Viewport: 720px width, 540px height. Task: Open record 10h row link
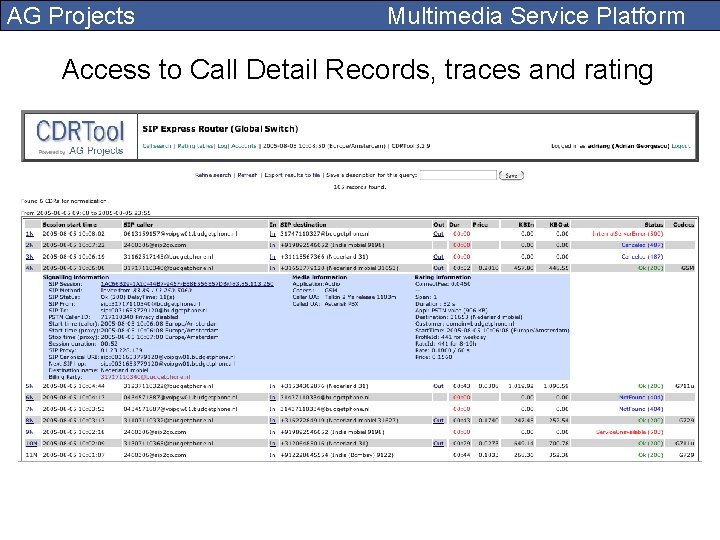(31, 444)
